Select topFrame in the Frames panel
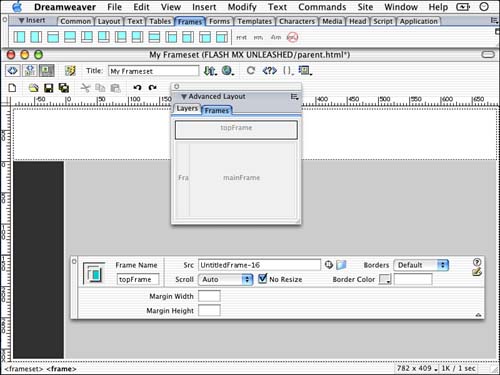 236,129
